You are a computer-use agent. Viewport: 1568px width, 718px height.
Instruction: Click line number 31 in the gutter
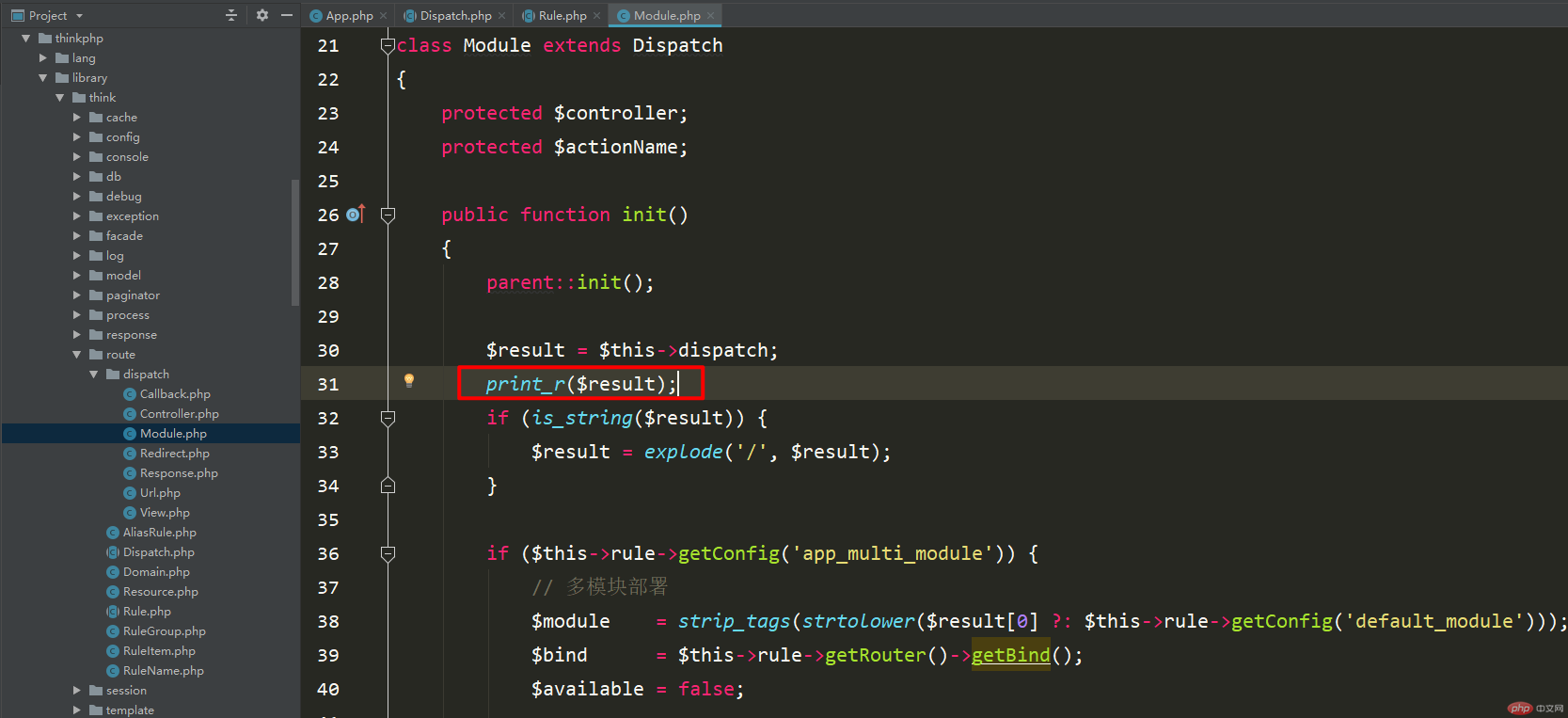pos(328,384)
